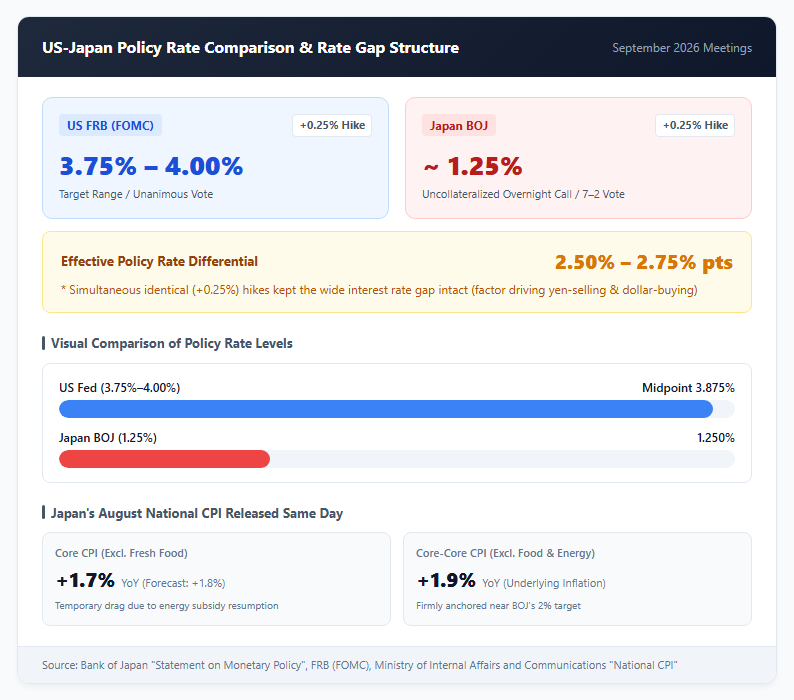Click the +1.7% Core CPI value
Image resolution: width=794 pixels, height=700 pixels.
pos(86,580)
